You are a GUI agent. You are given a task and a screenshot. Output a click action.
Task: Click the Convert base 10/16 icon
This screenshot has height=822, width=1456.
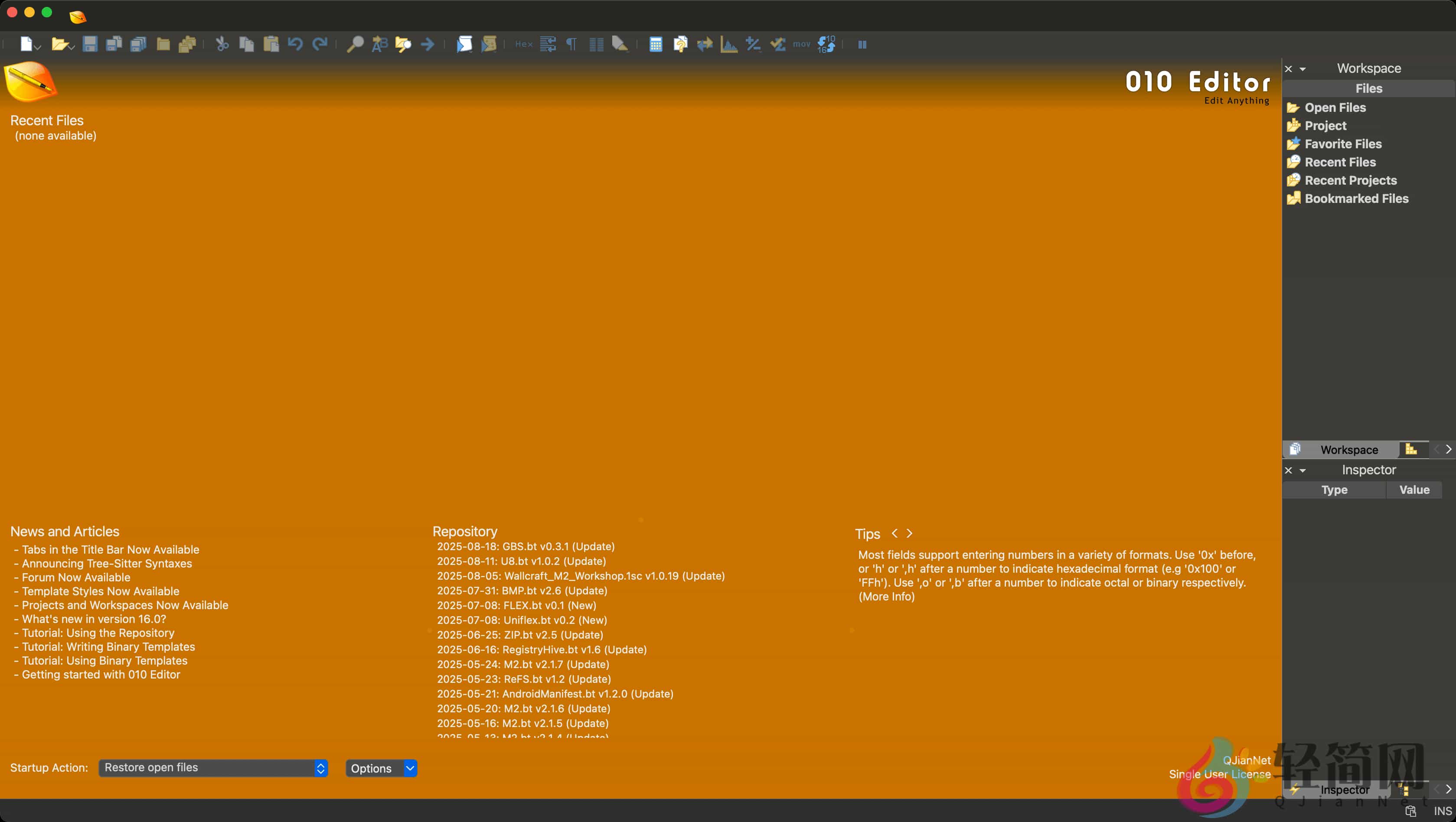(x=826, y=44)
